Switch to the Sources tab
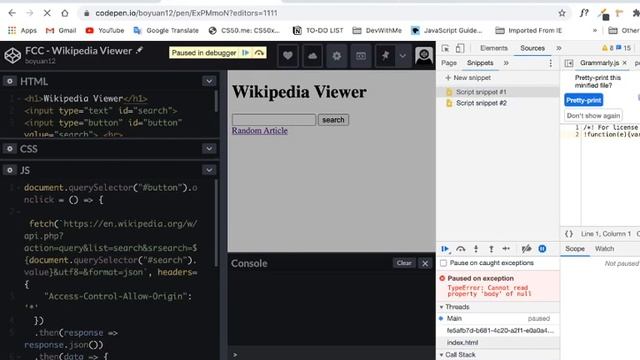640x360 pixels. tap(532, 48)
